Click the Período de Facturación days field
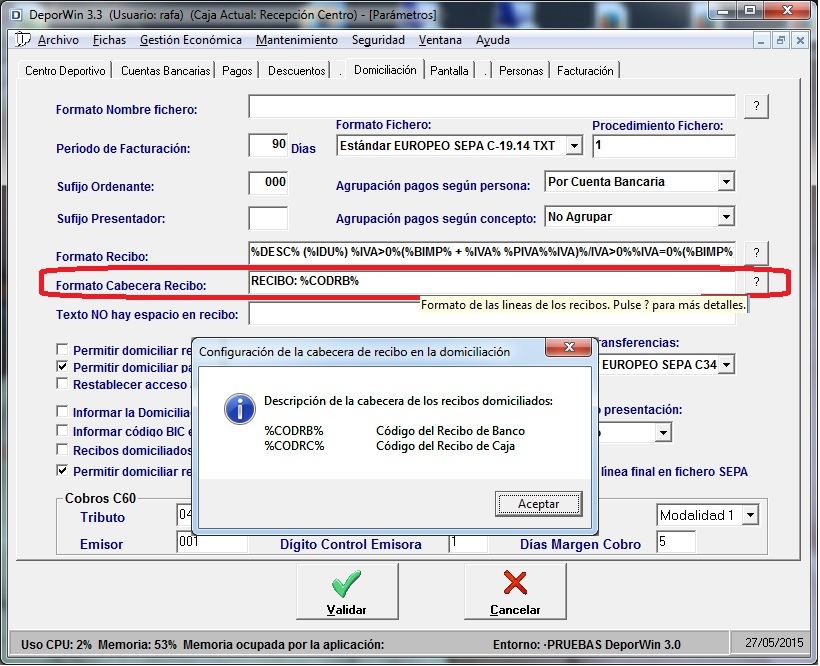The image size is (820, 666). tap(268, 146)
